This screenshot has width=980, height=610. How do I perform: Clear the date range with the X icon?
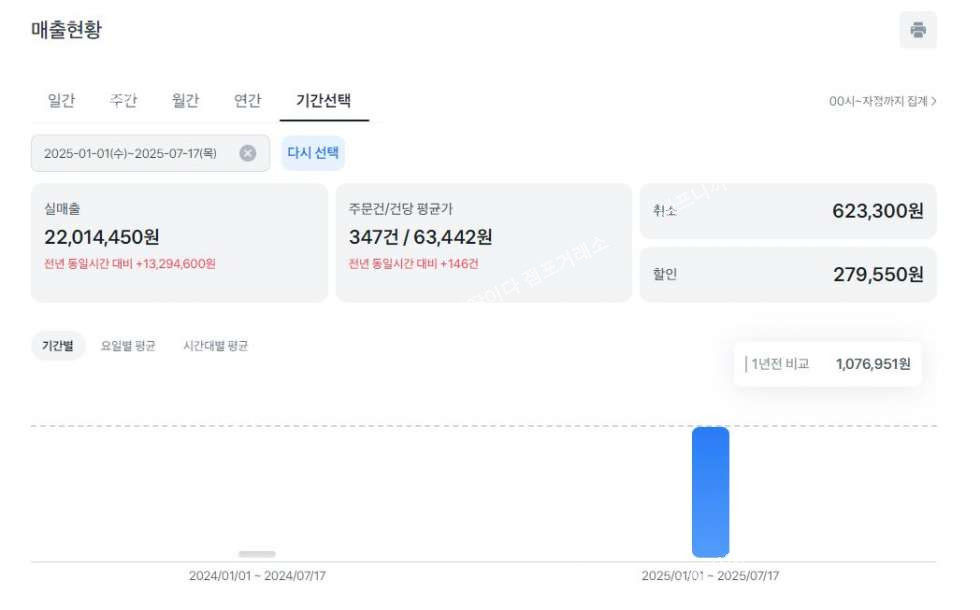tap(248, 153)
